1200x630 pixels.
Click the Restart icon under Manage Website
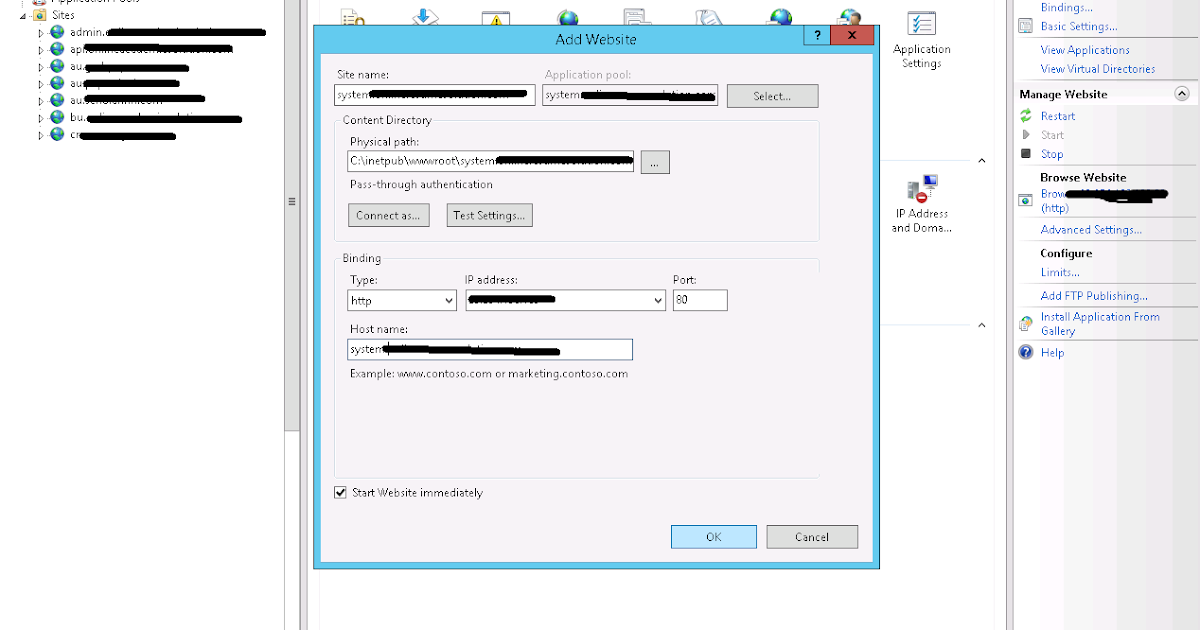coord(1023,115)
